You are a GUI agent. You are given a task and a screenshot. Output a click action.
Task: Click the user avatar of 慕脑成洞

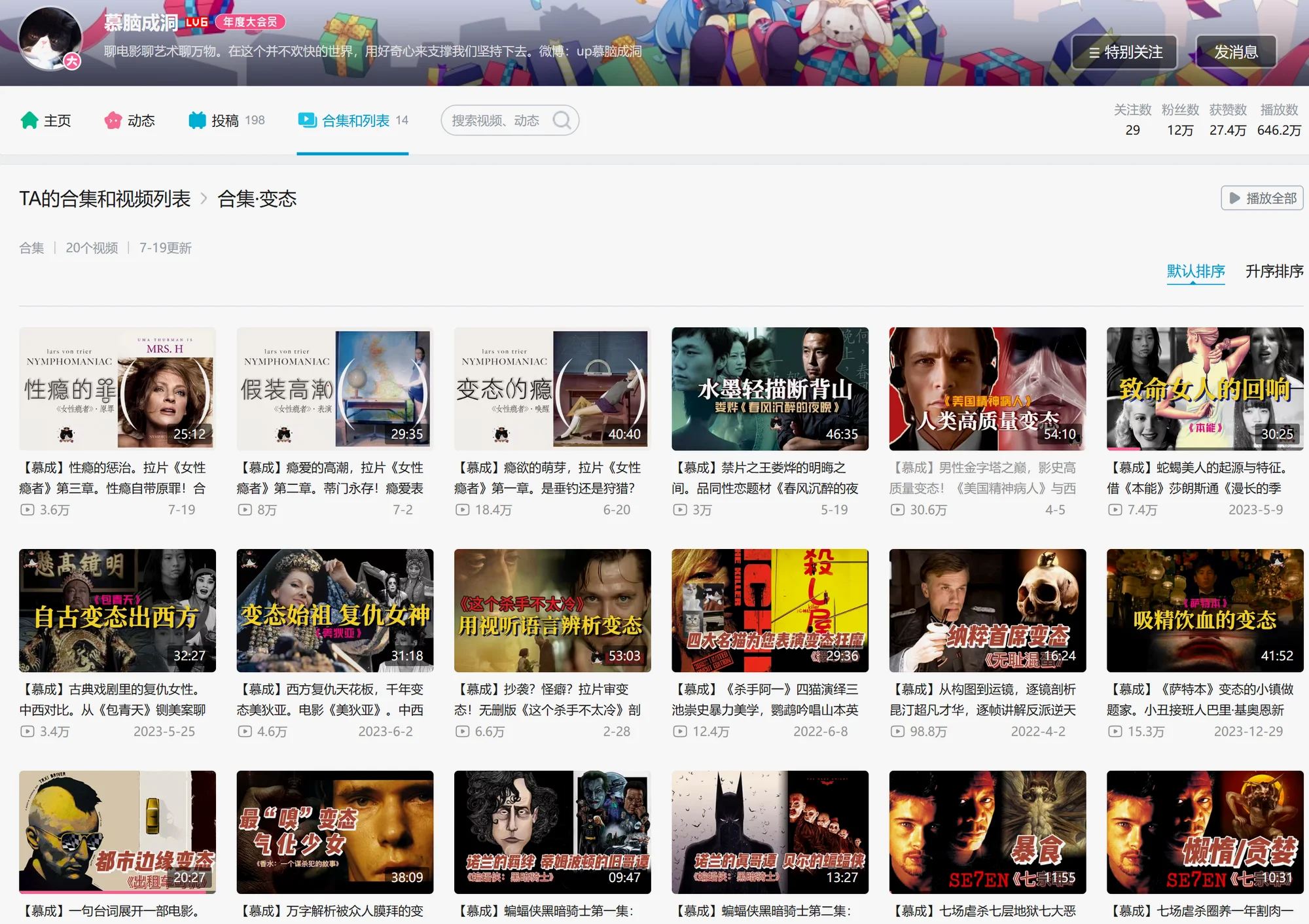[50, 38]
